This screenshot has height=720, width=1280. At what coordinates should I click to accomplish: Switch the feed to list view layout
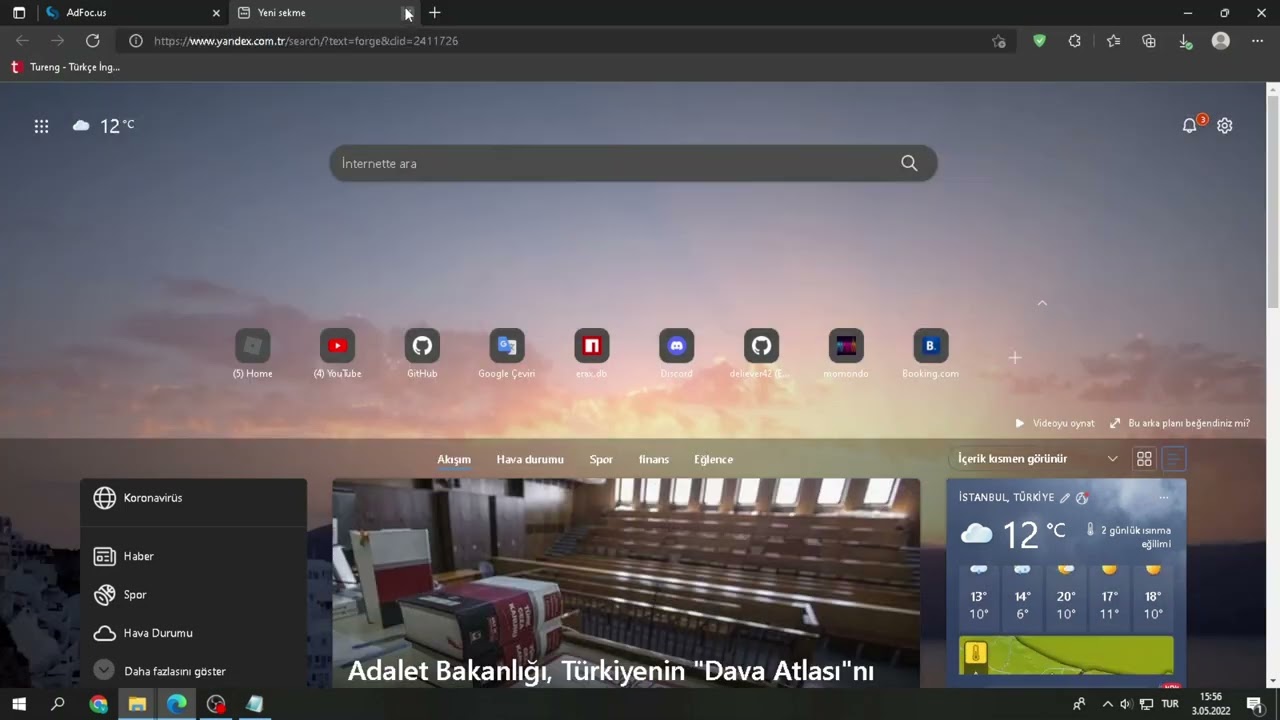[x=1174, y=459]
